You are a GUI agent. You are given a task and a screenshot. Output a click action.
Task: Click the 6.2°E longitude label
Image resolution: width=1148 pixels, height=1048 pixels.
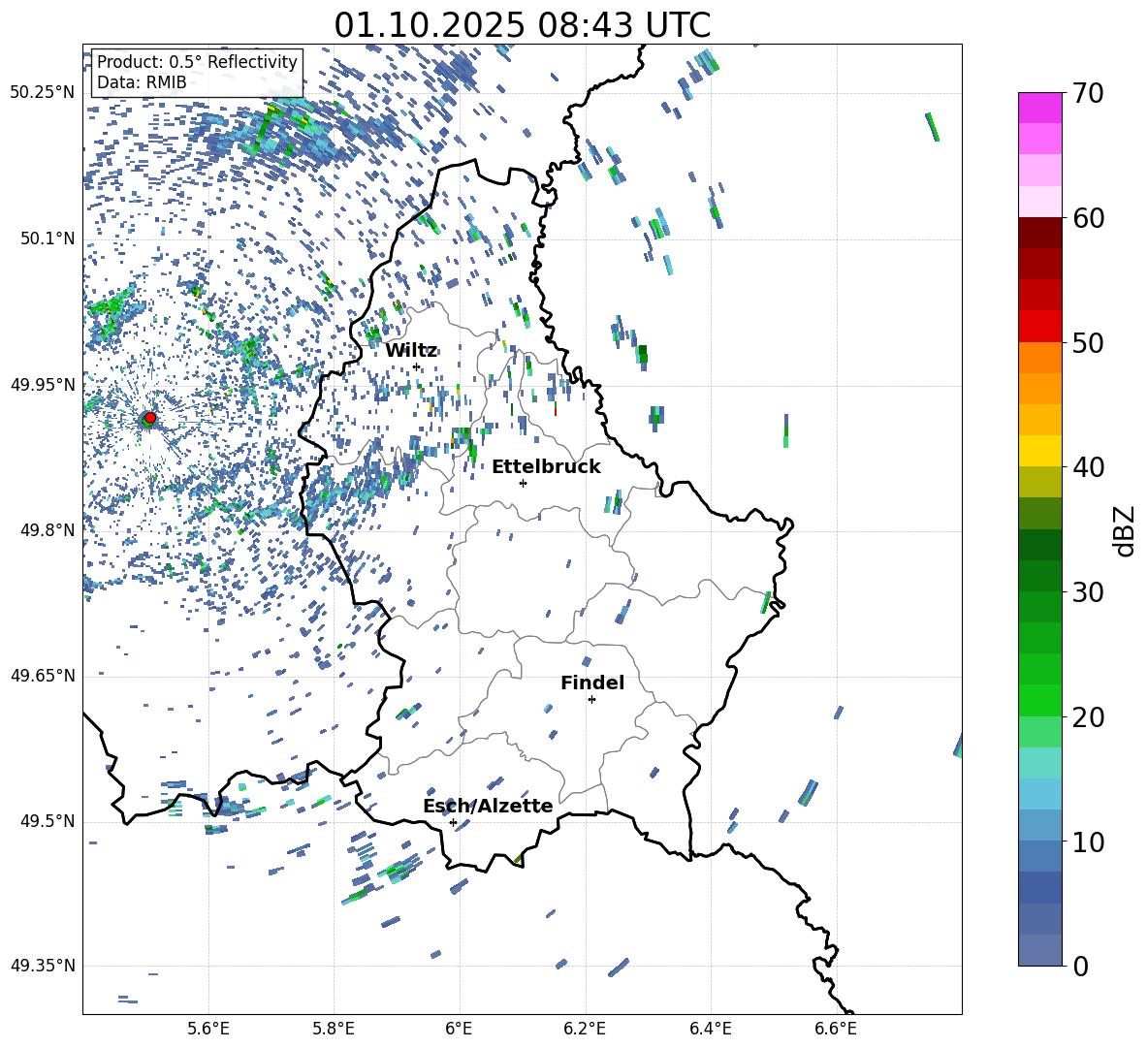[x=585, y=1029]
